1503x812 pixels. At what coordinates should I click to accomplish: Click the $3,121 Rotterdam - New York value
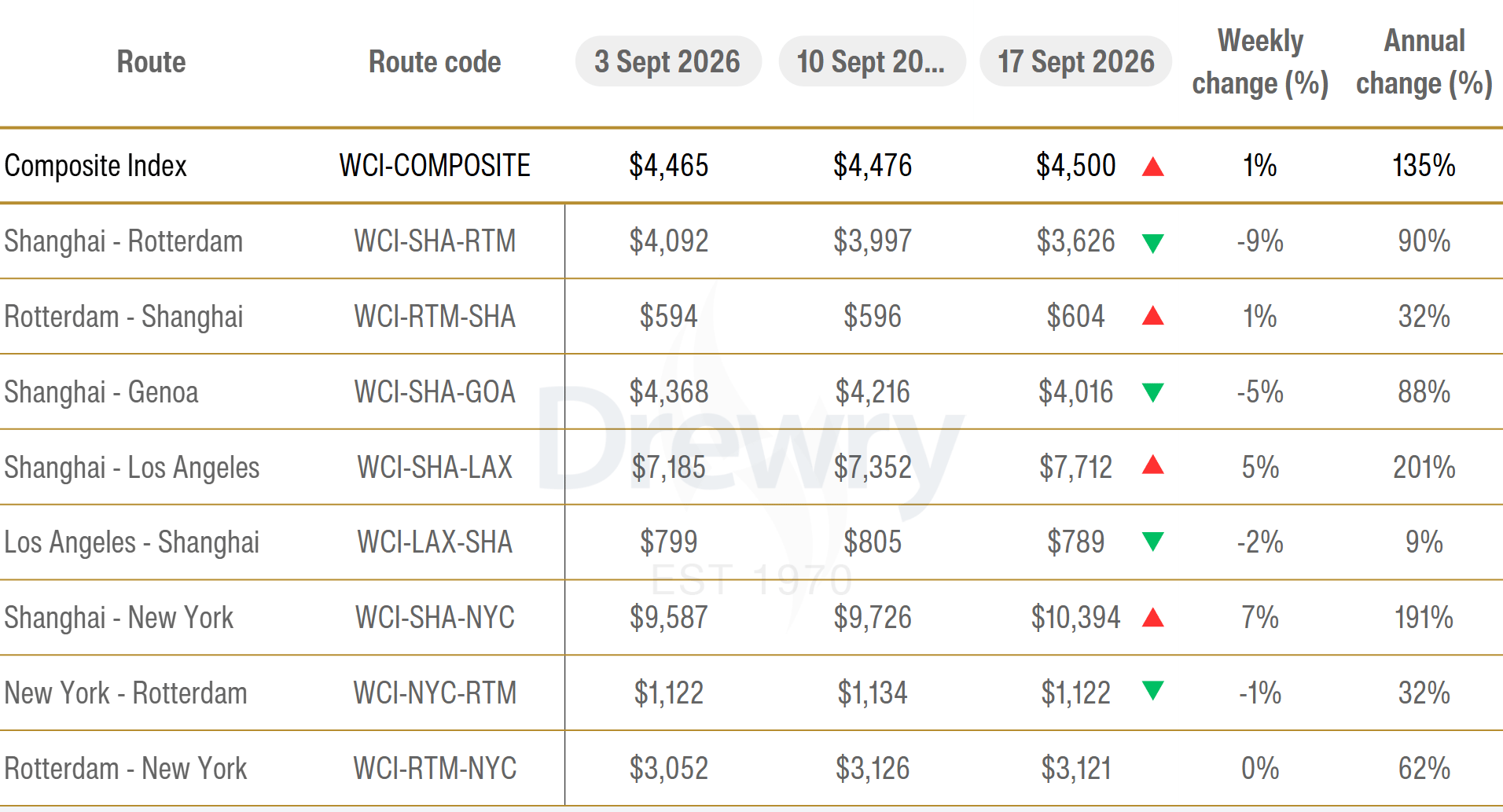[x=1075, y=768]
